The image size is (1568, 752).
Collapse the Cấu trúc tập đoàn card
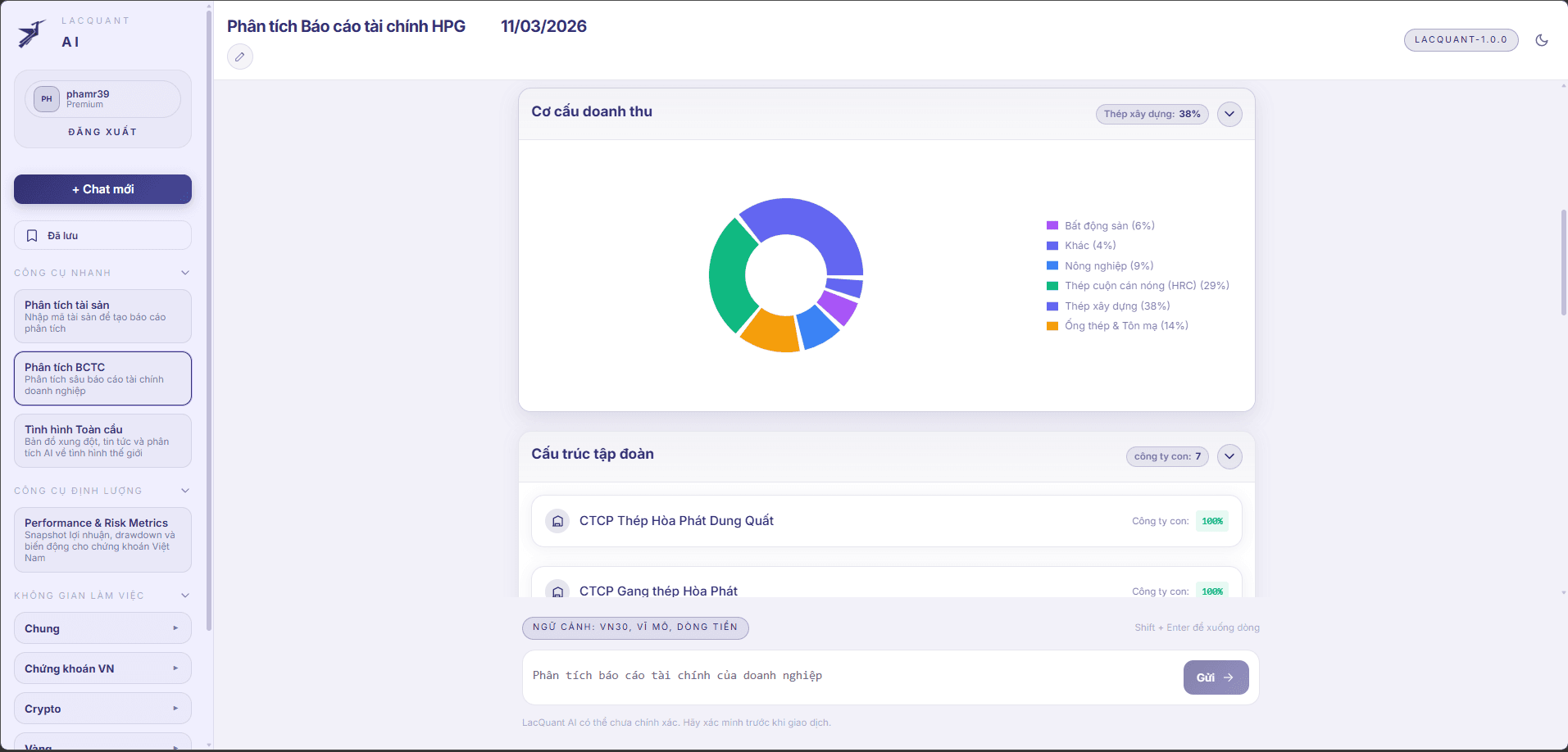(1229, 456)
